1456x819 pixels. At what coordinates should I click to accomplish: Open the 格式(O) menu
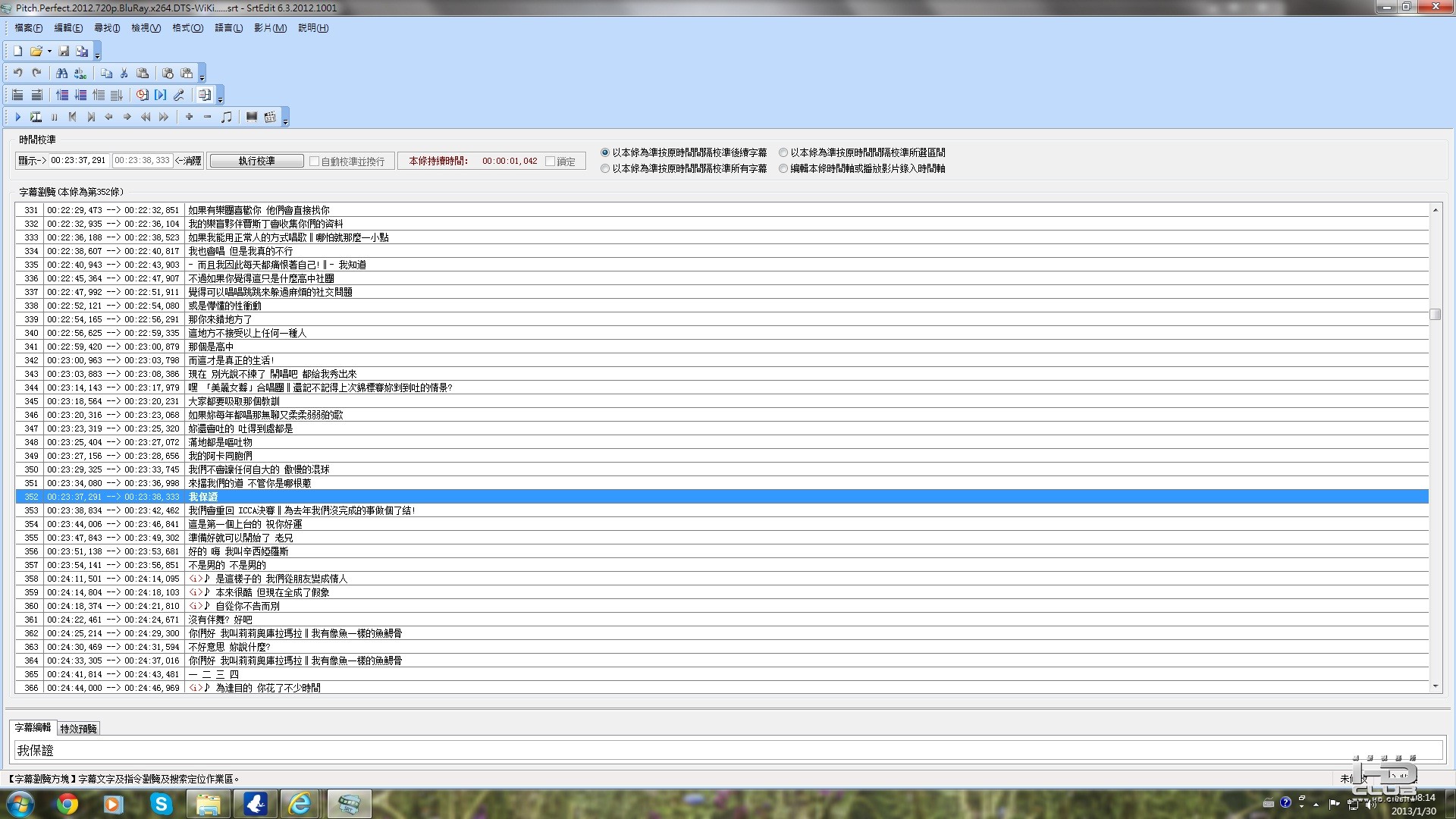click(187, 28)
